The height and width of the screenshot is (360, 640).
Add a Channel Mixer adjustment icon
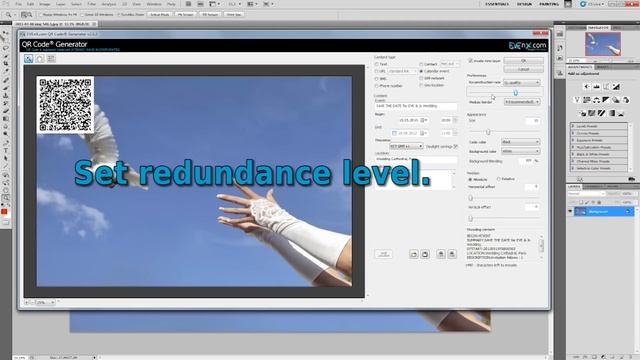point(626,100)
